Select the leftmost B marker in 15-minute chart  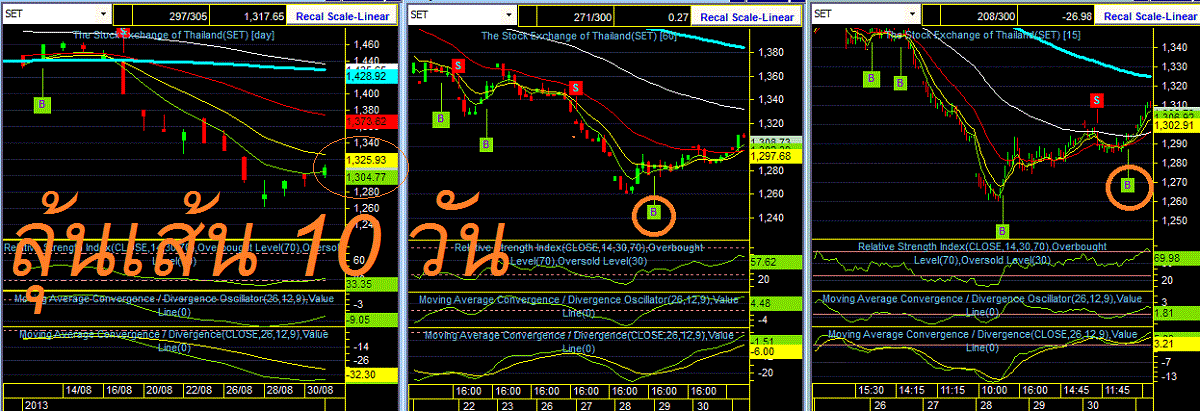coord(871,77)
